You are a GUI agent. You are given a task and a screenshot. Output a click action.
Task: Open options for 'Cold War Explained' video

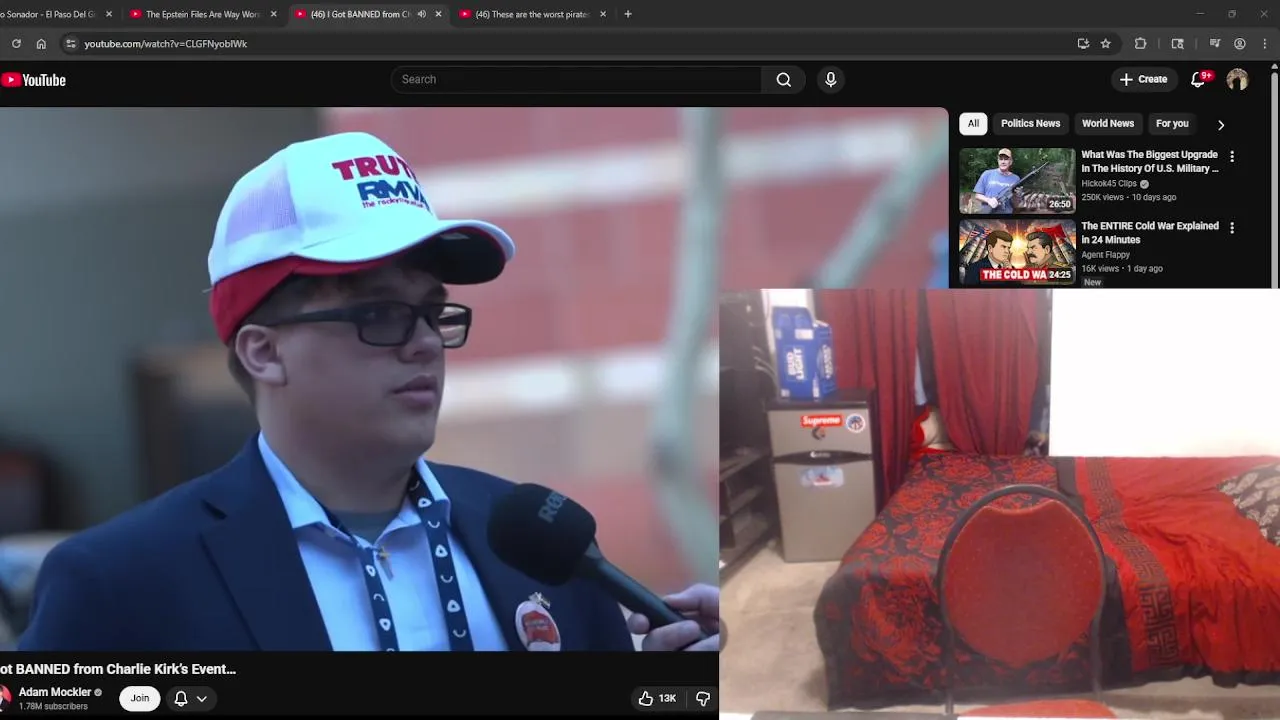coord(1232,228)
